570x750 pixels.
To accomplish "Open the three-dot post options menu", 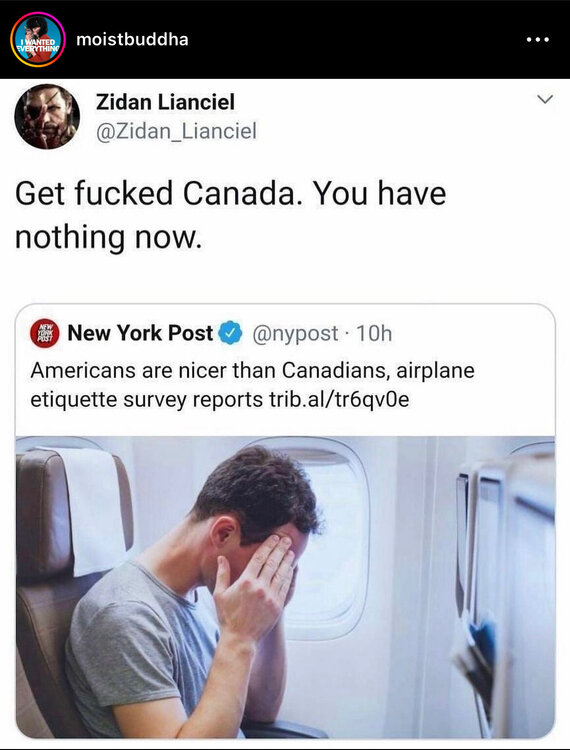I will pyautogui.click(x=537, y=40).
